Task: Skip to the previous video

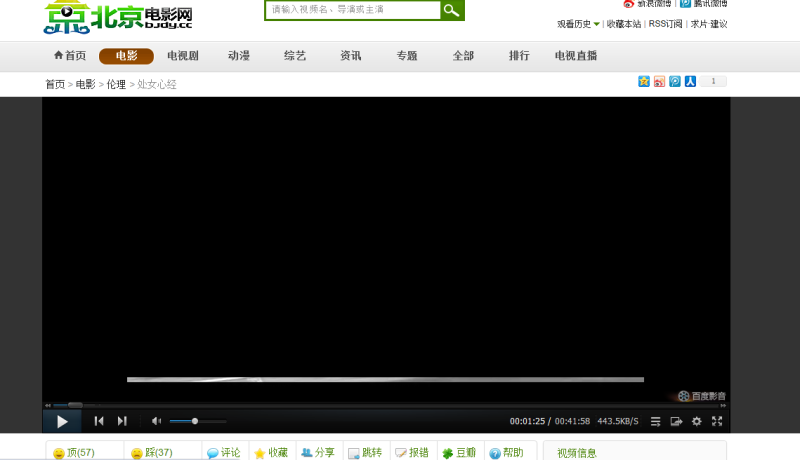Action: point(99,421)
